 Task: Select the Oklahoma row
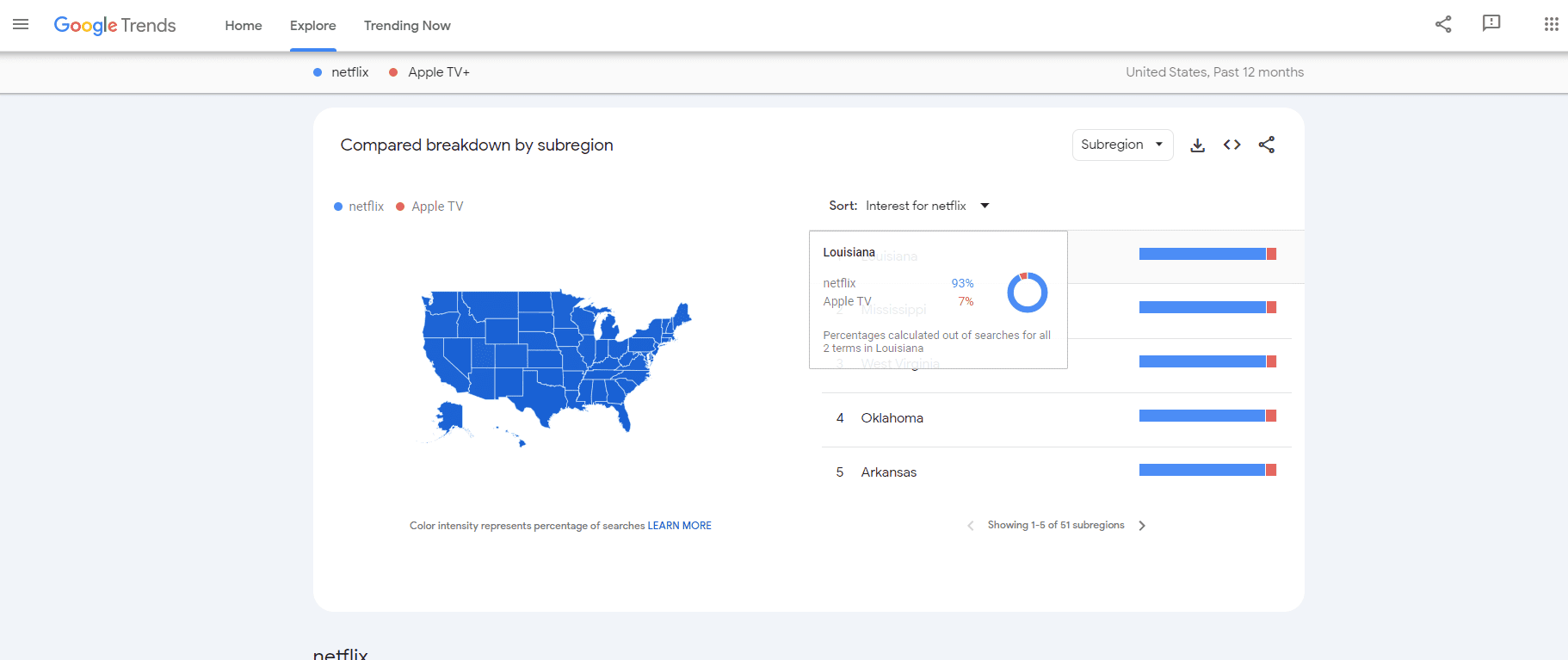click(x=1057, y=419)
